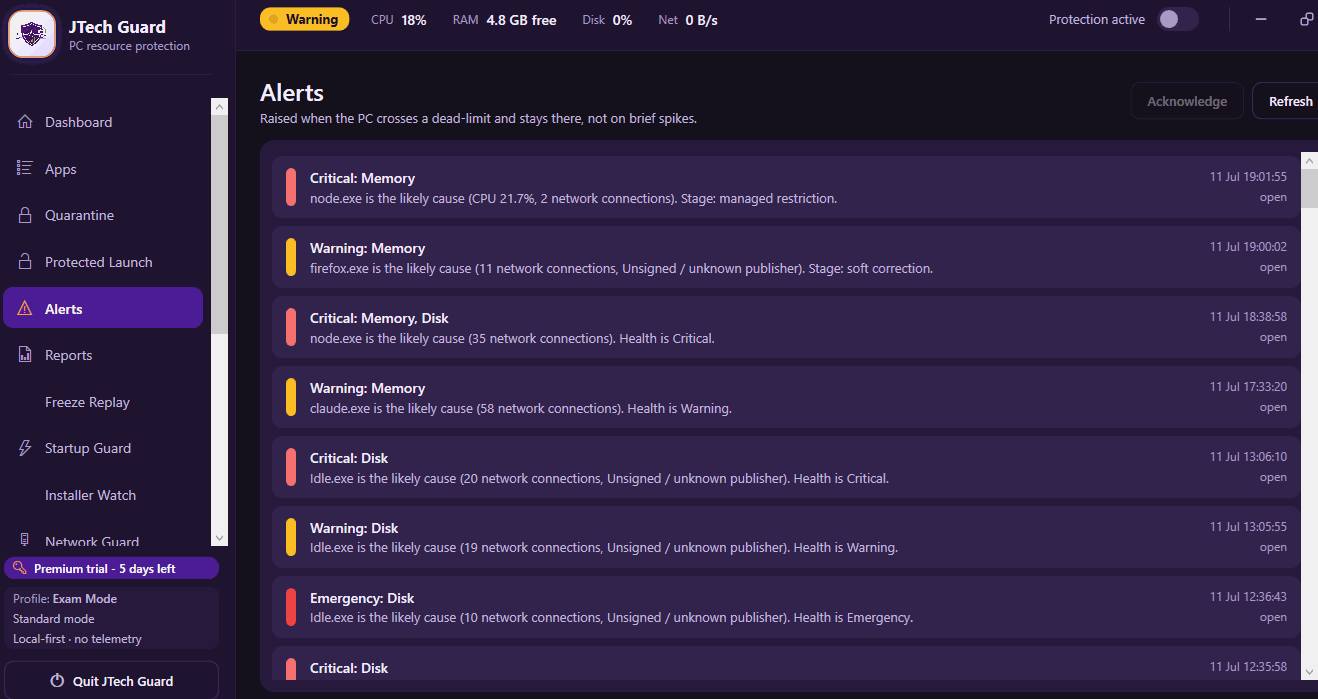Select the Critical: Disk alert from 13:06:10

[785, 467]
